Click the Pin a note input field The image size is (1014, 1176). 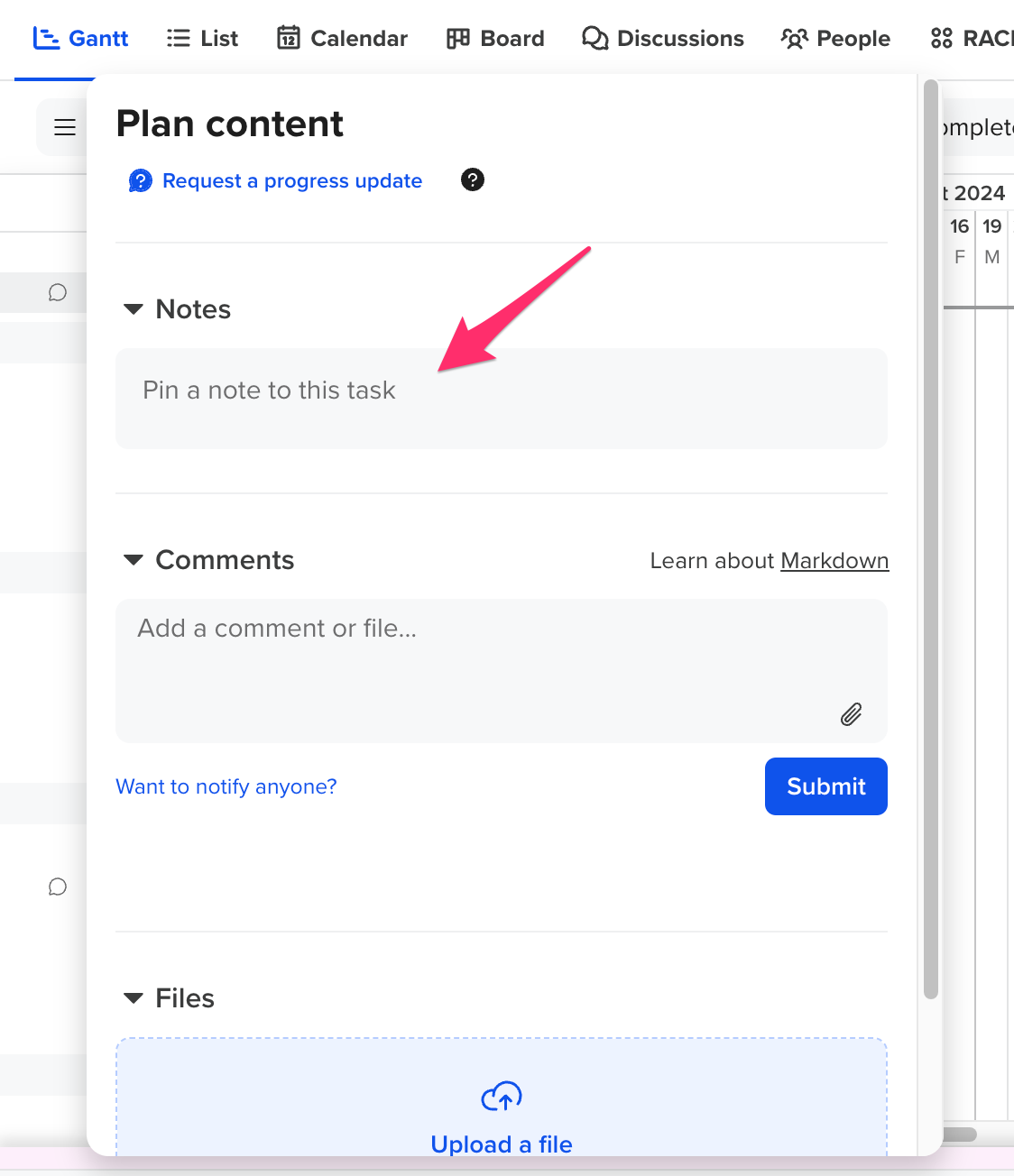click(x=501, y=399)
